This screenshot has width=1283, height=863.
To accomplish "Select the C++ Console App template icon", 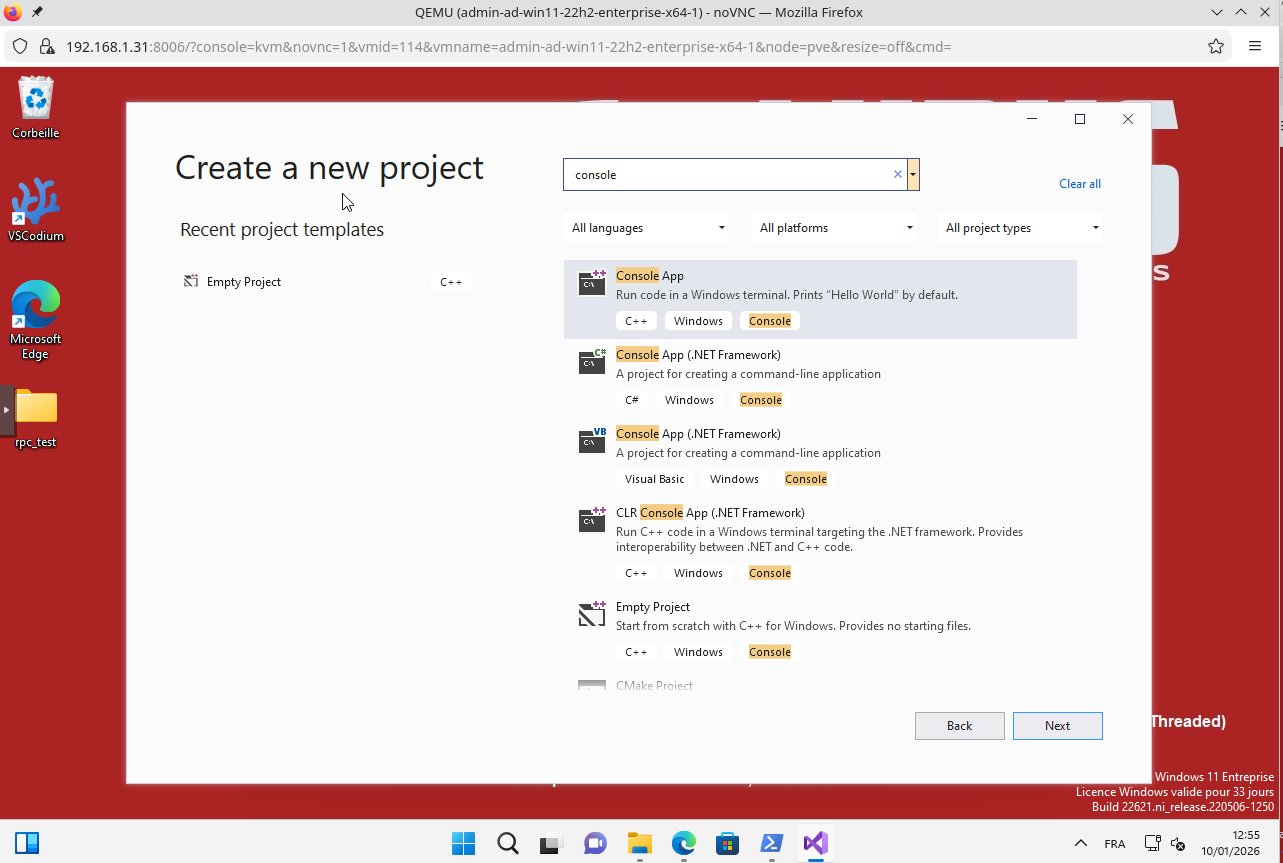I will point(591,283).
